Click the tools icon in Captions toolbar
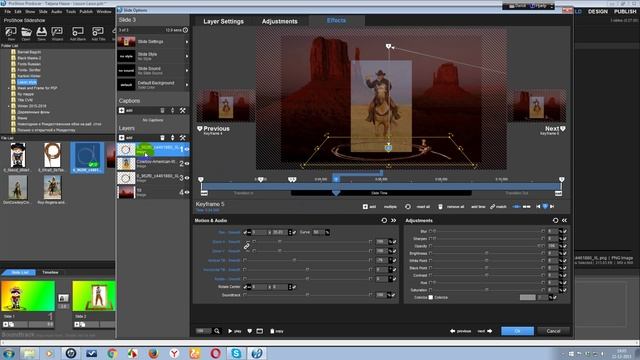Image resolution: width=640 pixels, height=360 pixels. pyautogui.click(x=182, y=111)
